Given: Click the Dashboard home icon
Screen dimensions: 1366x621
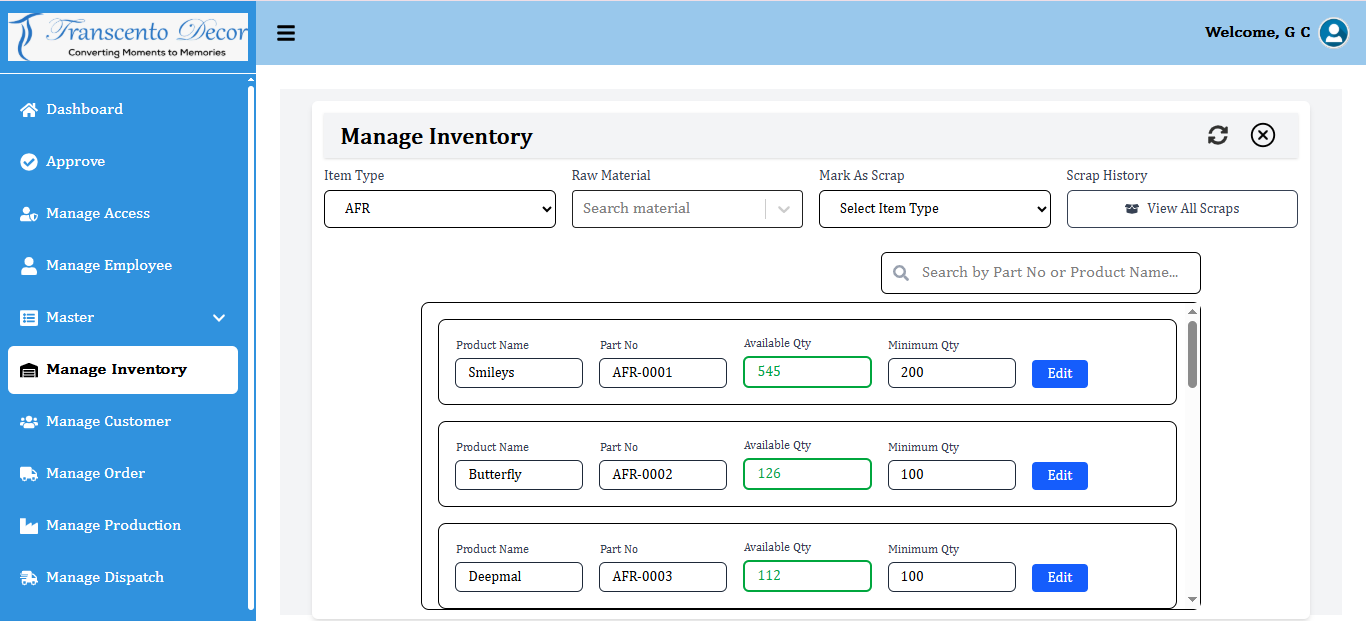Looking at the screenshot, I should pos(29,109).
